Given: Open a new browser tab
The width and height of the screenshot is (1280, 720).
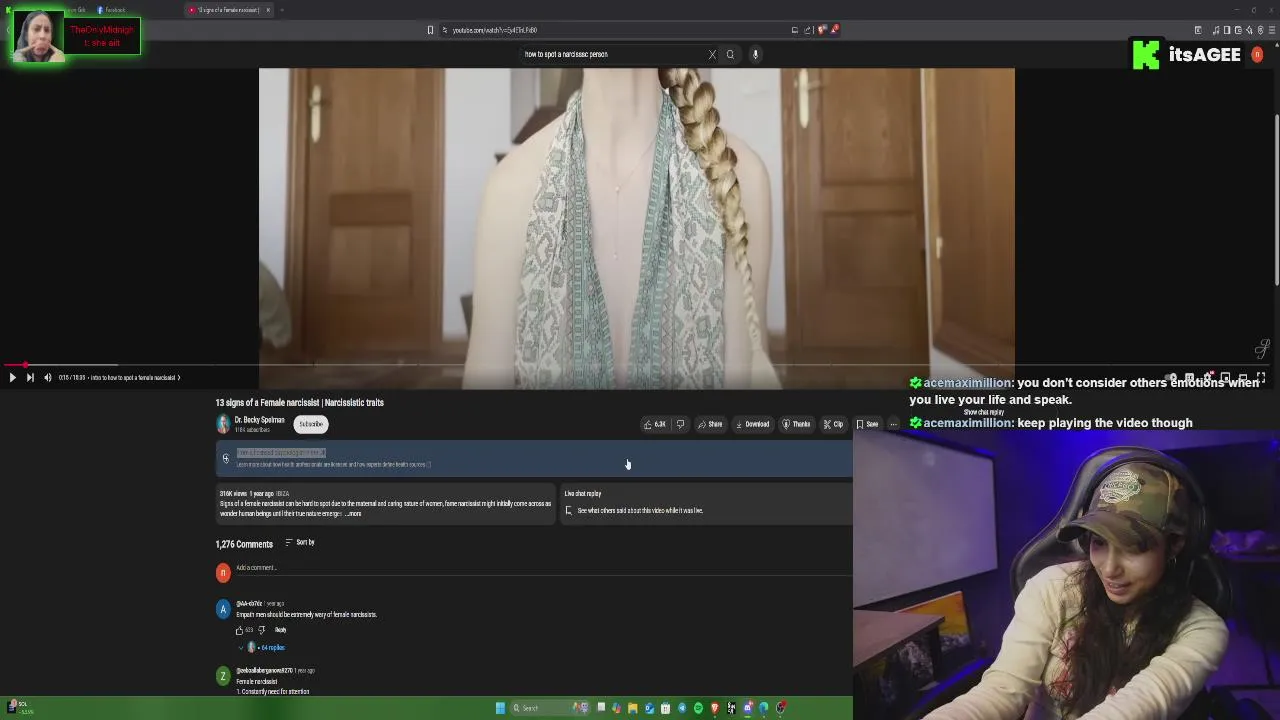Looking at the screenshot, I should pyautogui.click(x=282, y=10).
